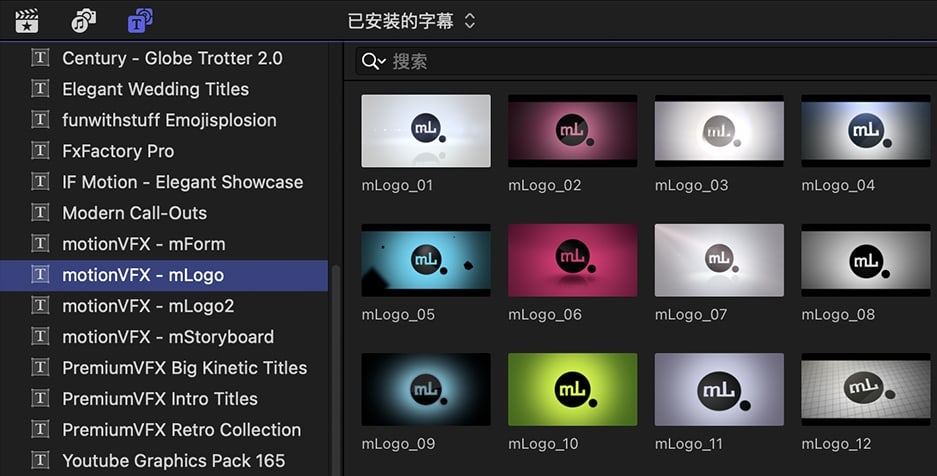Open the search magnifier filter menu
This screenshot has width=937, height=476.
click(373, 61)
